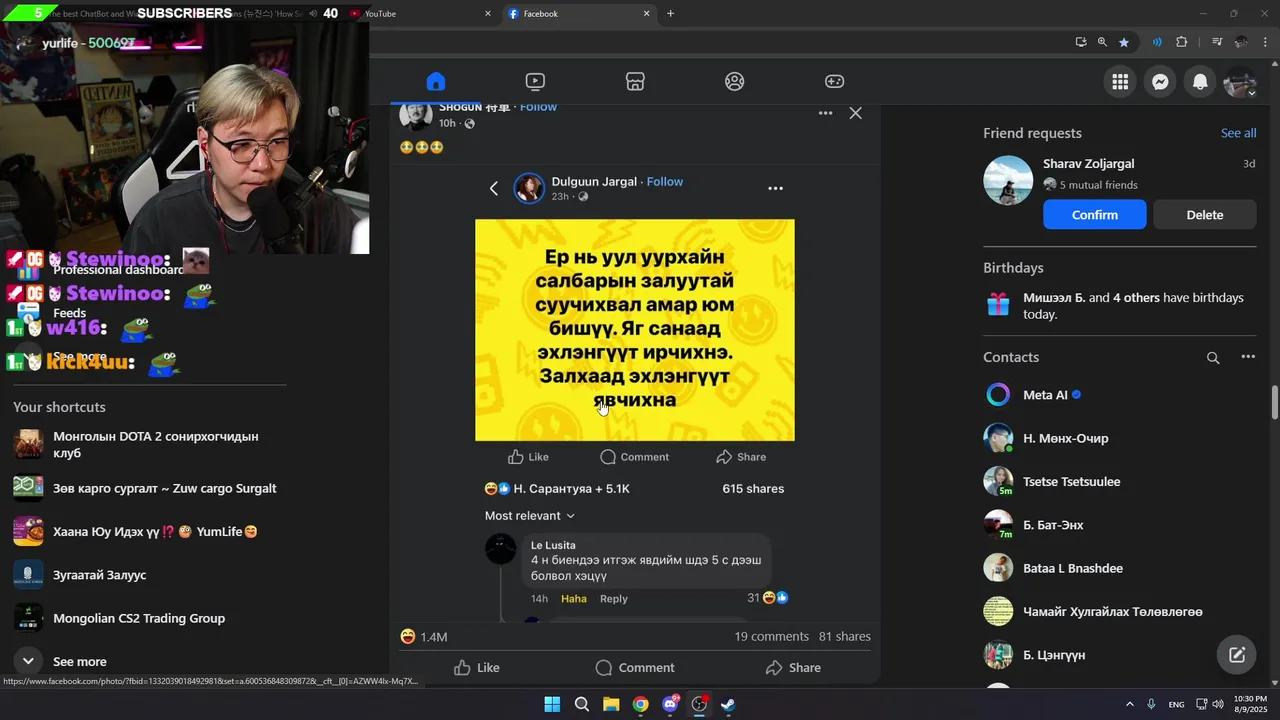1280x720 pixels.
Task: Toggle Haha reaction on Le Lusita's comment
Action: click(x=574, y=599)
